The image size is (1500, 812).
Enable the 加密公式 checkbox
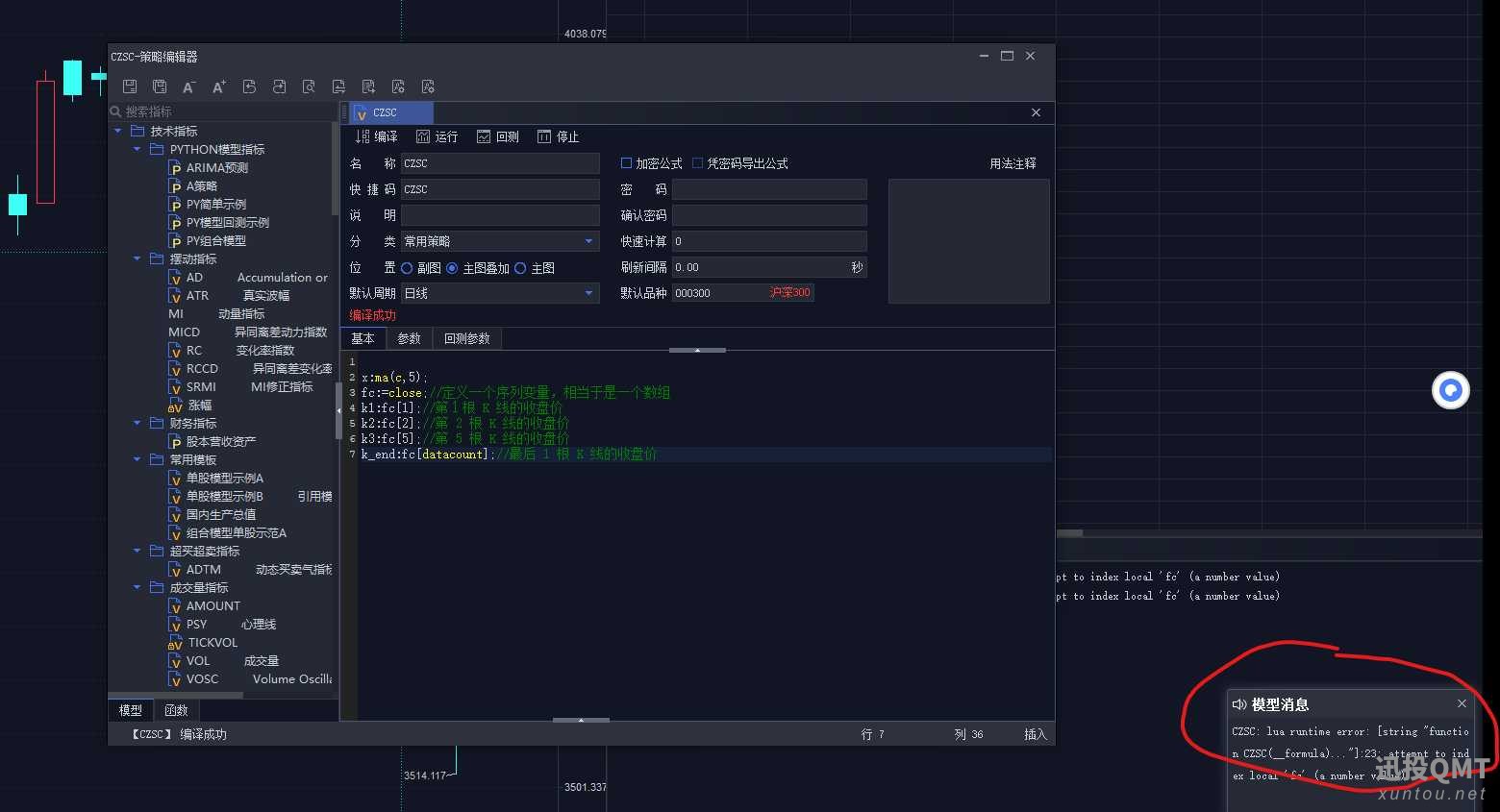626,163
